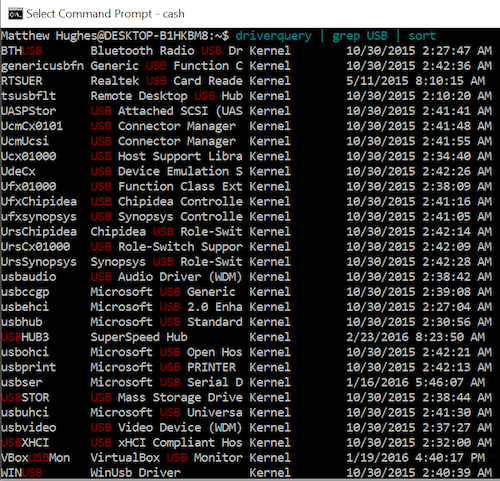Select the 'BTHUSB' module name

point(22,51)
